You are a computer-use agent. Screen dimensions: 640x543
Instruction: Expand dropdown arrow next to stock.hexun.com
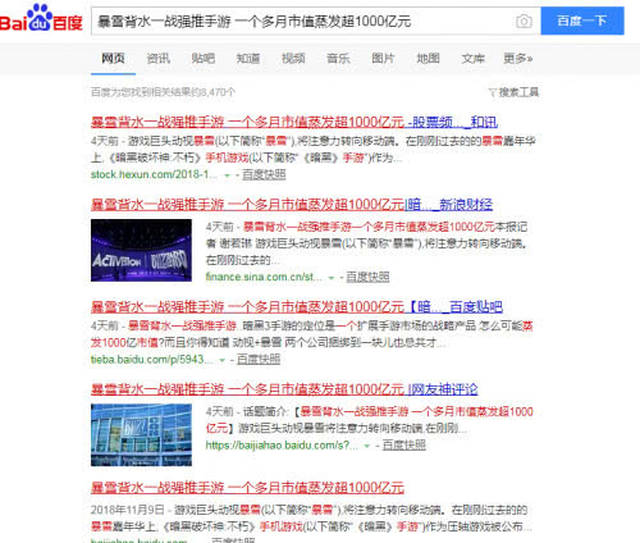click(x=227, y=176)
